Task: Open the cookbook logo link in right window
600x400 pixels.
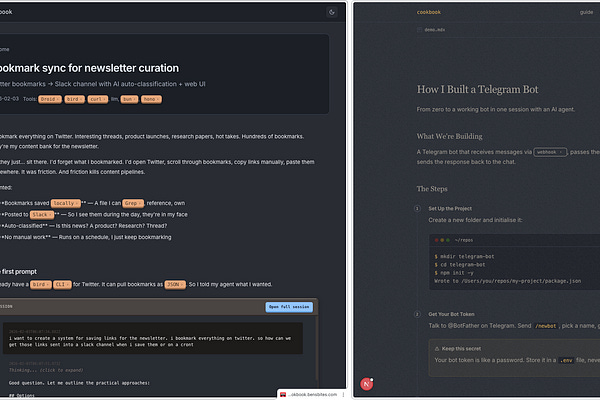Action: pos(429,12)
